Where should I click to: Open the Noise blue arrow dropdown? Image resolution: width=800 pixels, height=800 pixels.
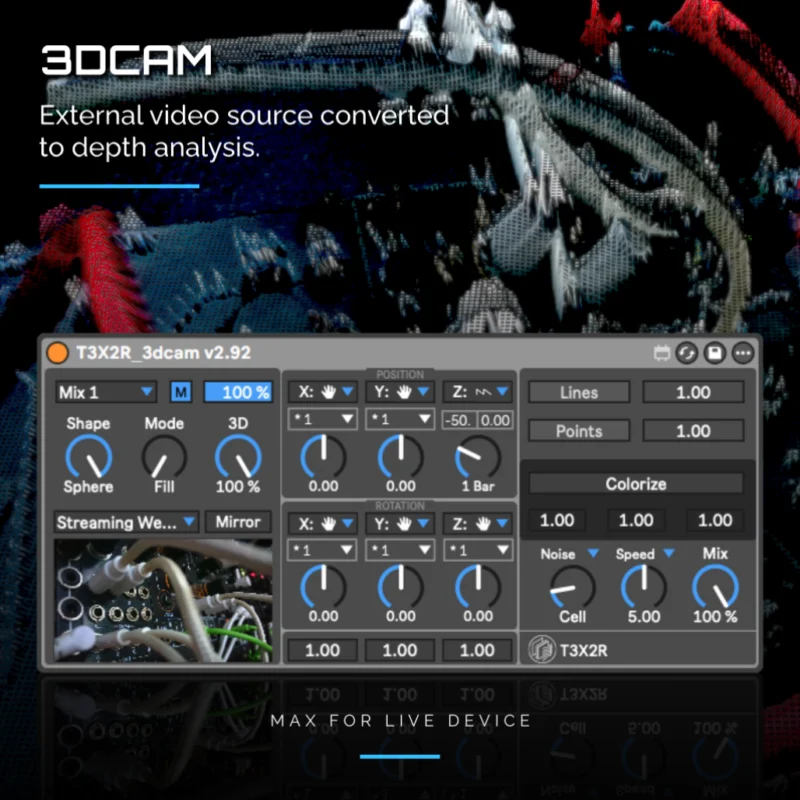(593, 553)
